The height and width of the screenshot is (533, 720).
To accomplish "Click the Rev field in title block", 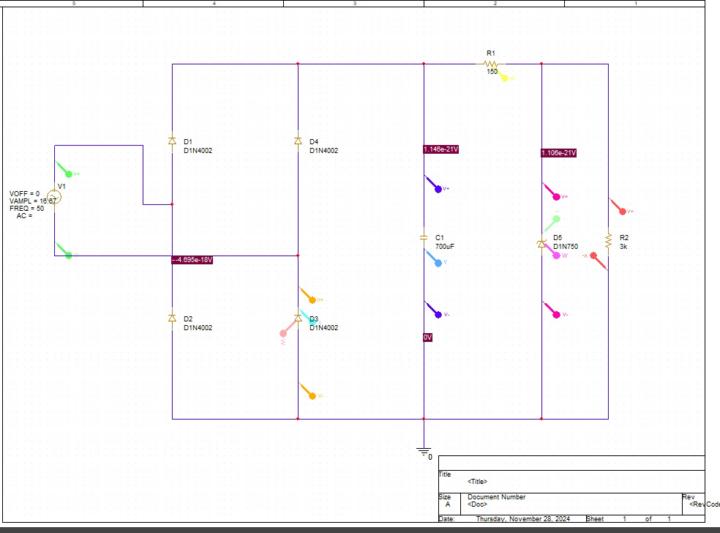I will (694, 504).
